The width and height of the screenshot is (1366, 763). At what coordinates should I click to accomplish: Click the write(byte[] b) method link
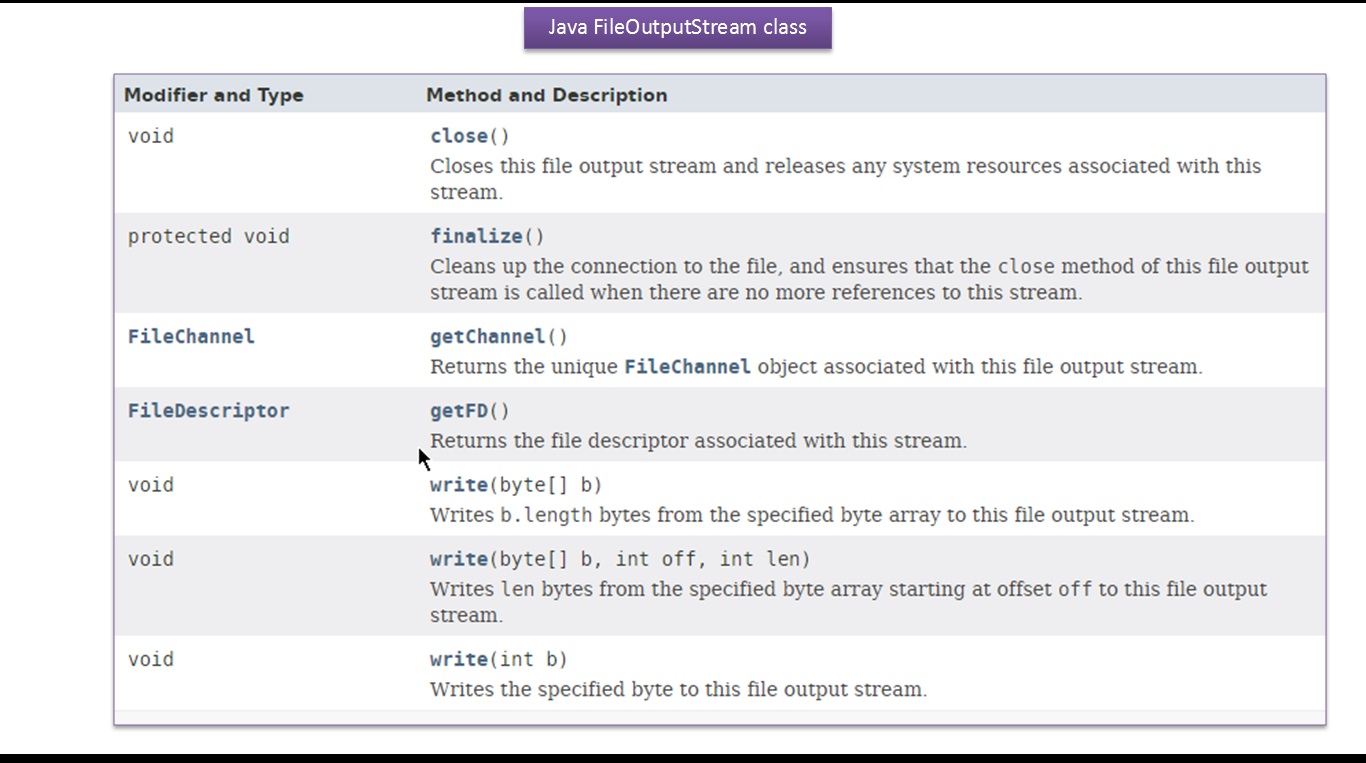459,485
